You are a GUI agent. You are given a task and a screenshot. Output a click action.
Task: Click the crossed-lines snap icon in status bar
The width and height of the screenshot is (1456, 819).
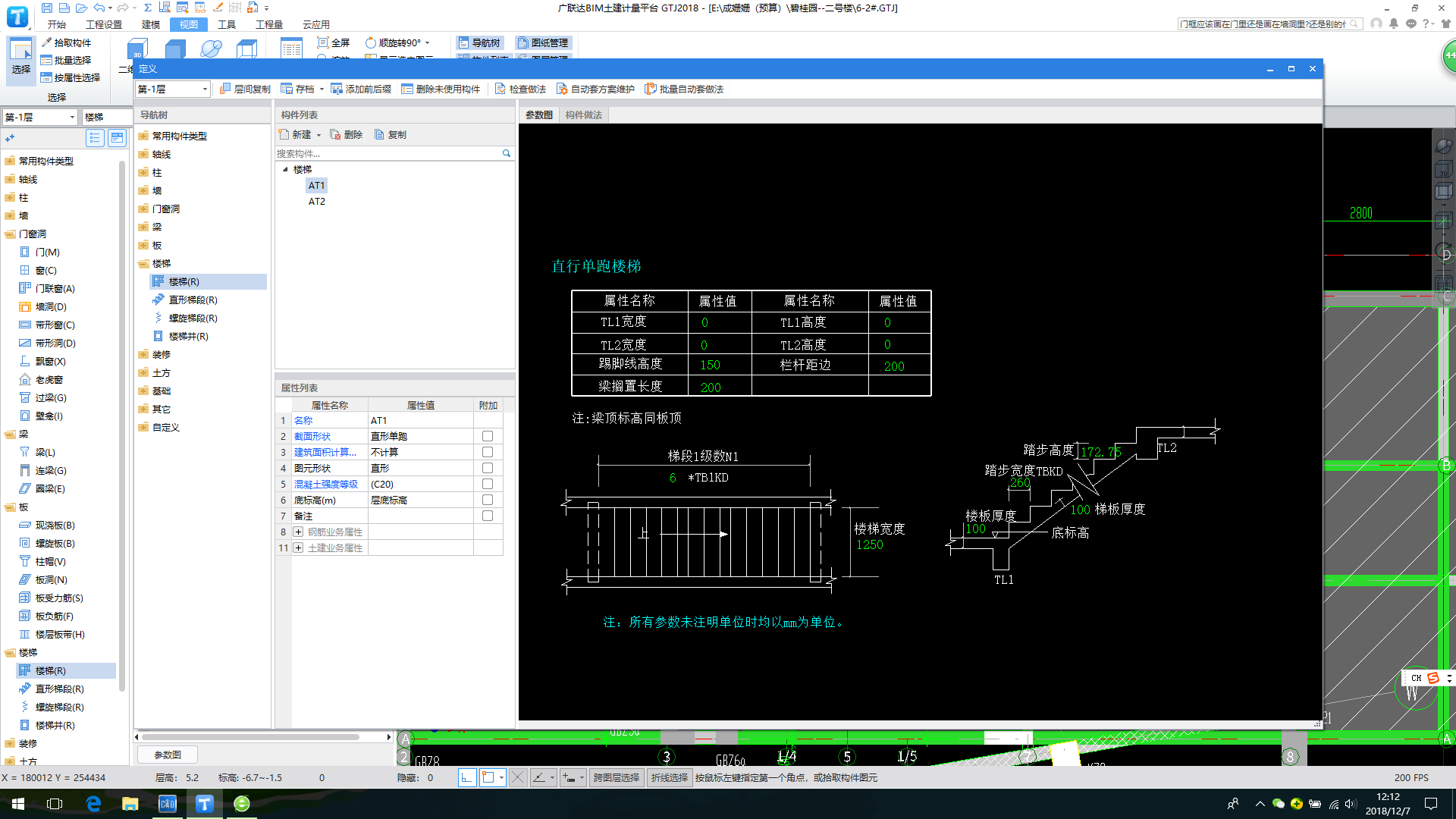pos(517,777)
